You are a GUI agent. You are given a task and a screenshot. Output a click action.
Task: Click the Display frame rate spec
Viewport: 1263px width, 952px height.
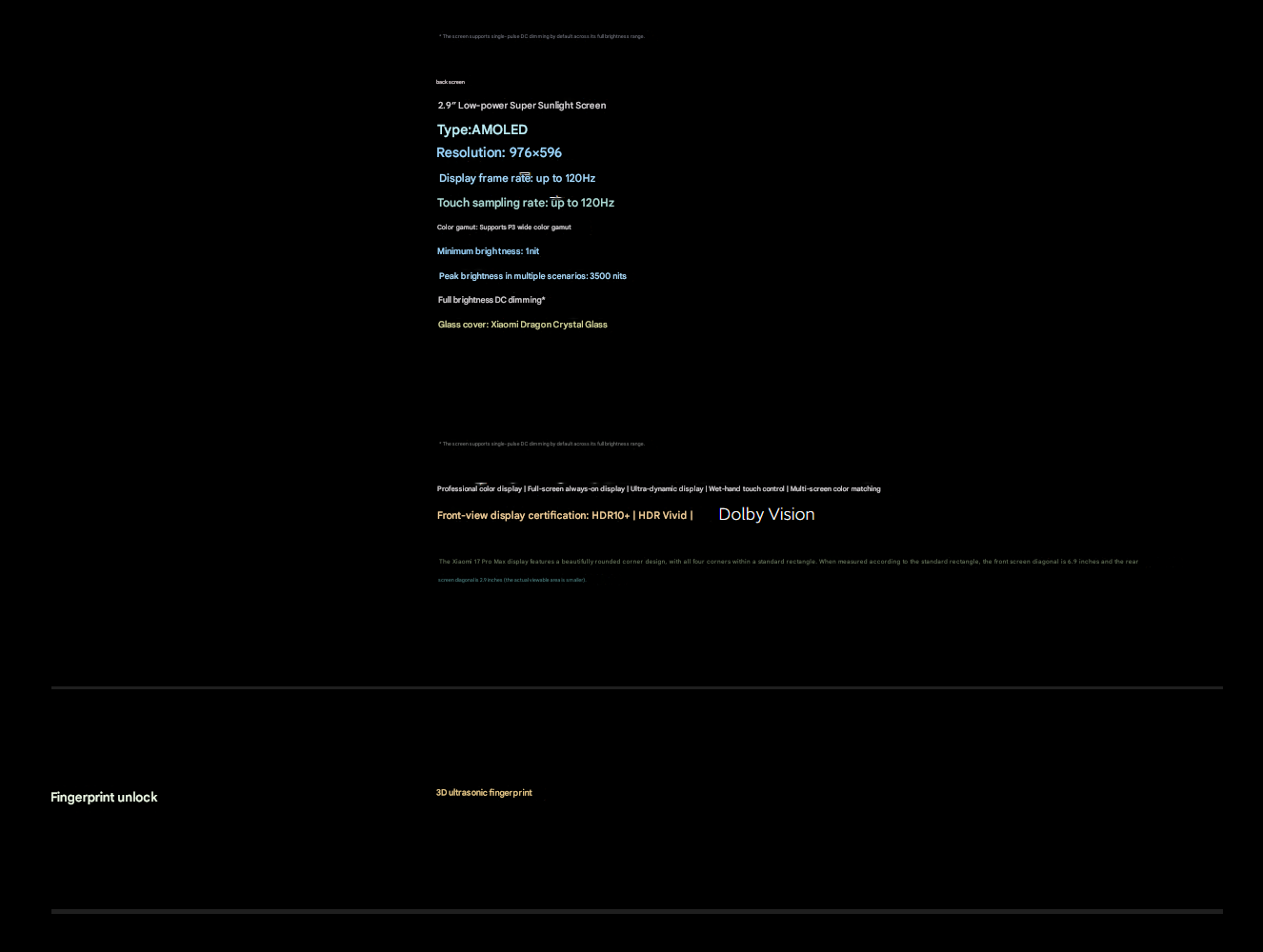[517, 178]
